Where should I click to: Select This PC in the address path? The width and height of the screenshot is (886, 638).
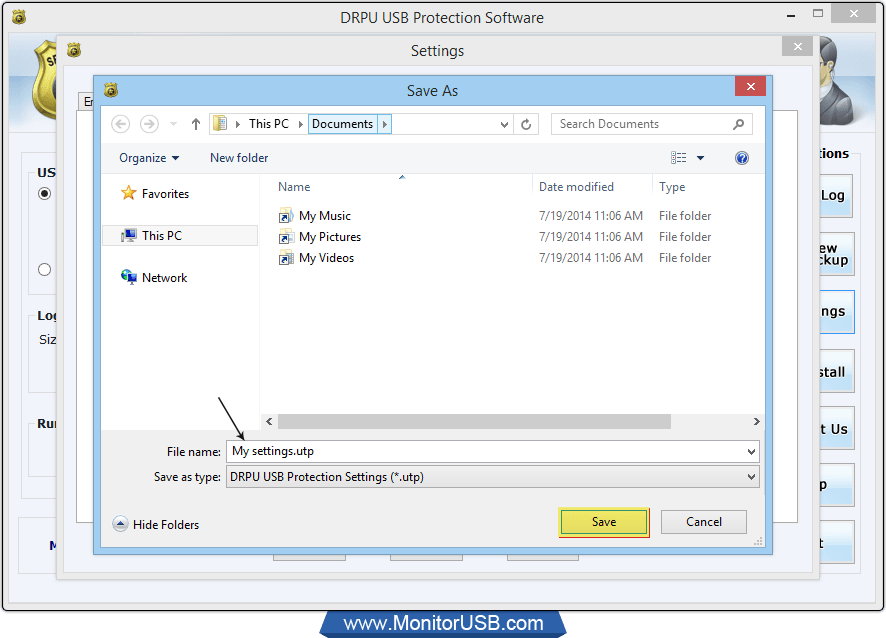tap(269, 124)
